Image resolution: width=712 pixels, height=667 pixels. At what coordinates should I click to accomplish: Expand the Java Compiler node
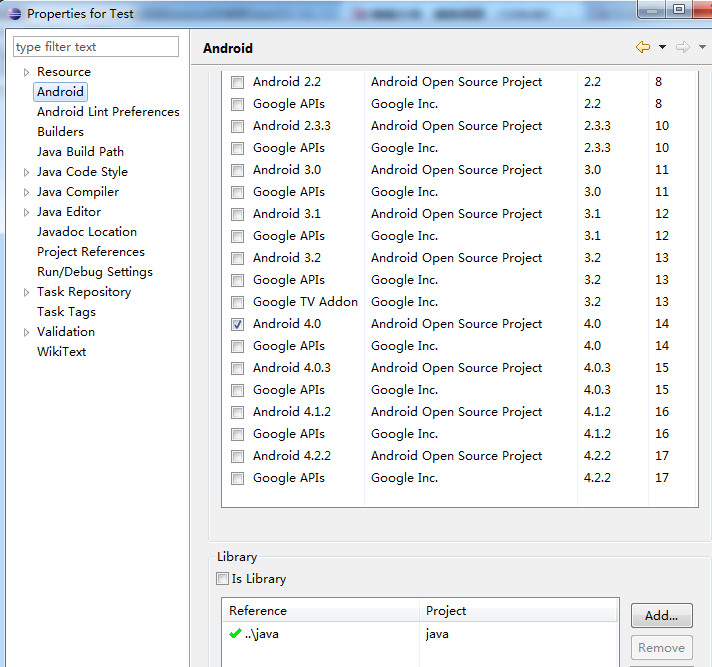coord(26,192)
